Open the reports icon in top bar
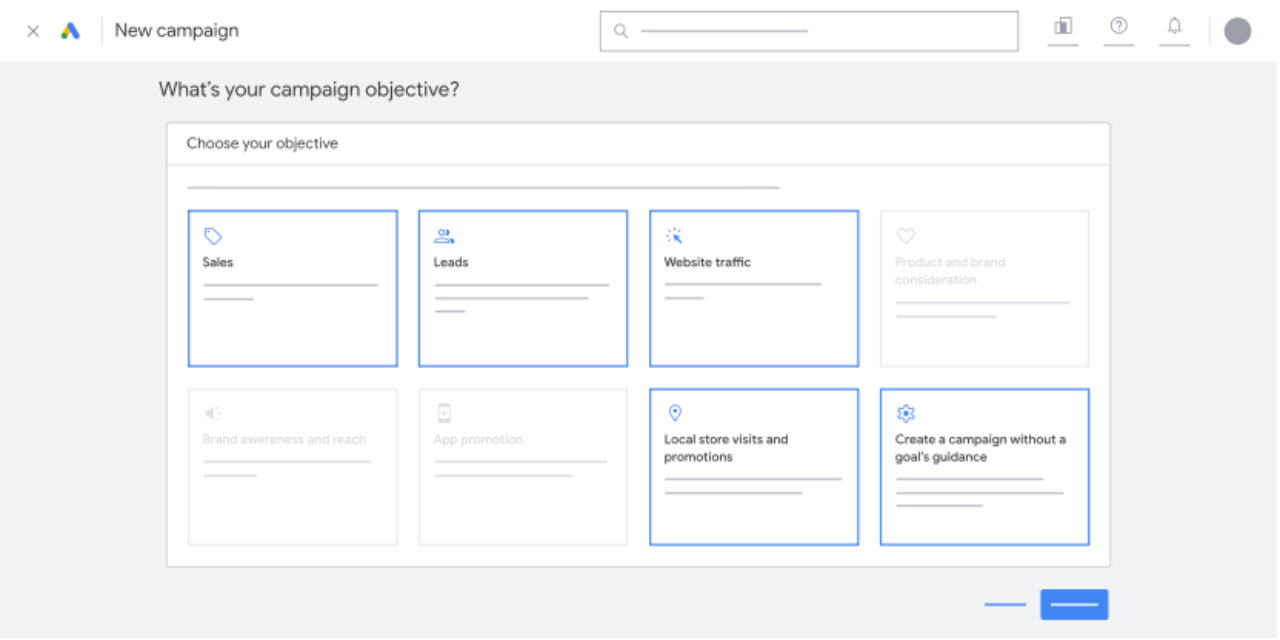This screenshot has height=640, width=1280. 1063,30
